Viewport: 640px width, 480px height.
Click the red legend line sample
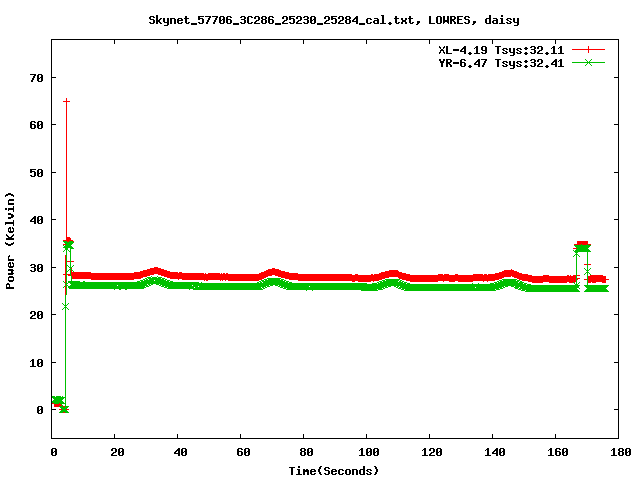[588, 50]
